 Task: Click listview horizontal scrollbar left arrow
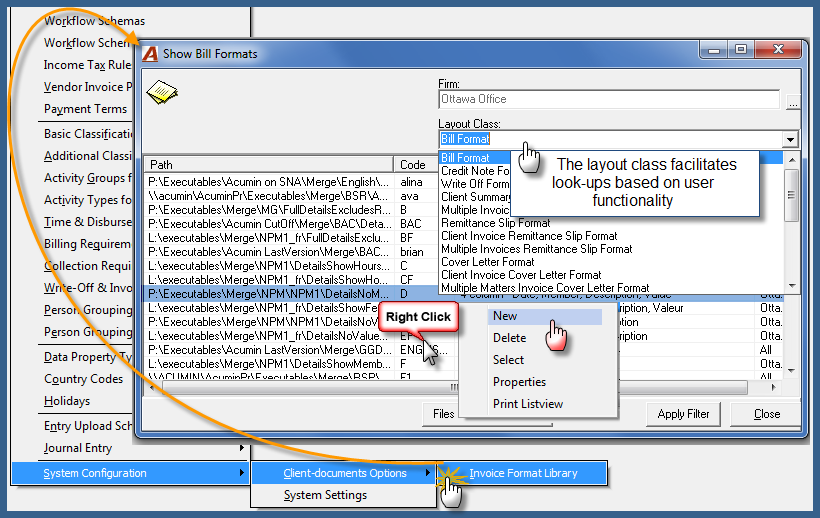pos(152,387)
